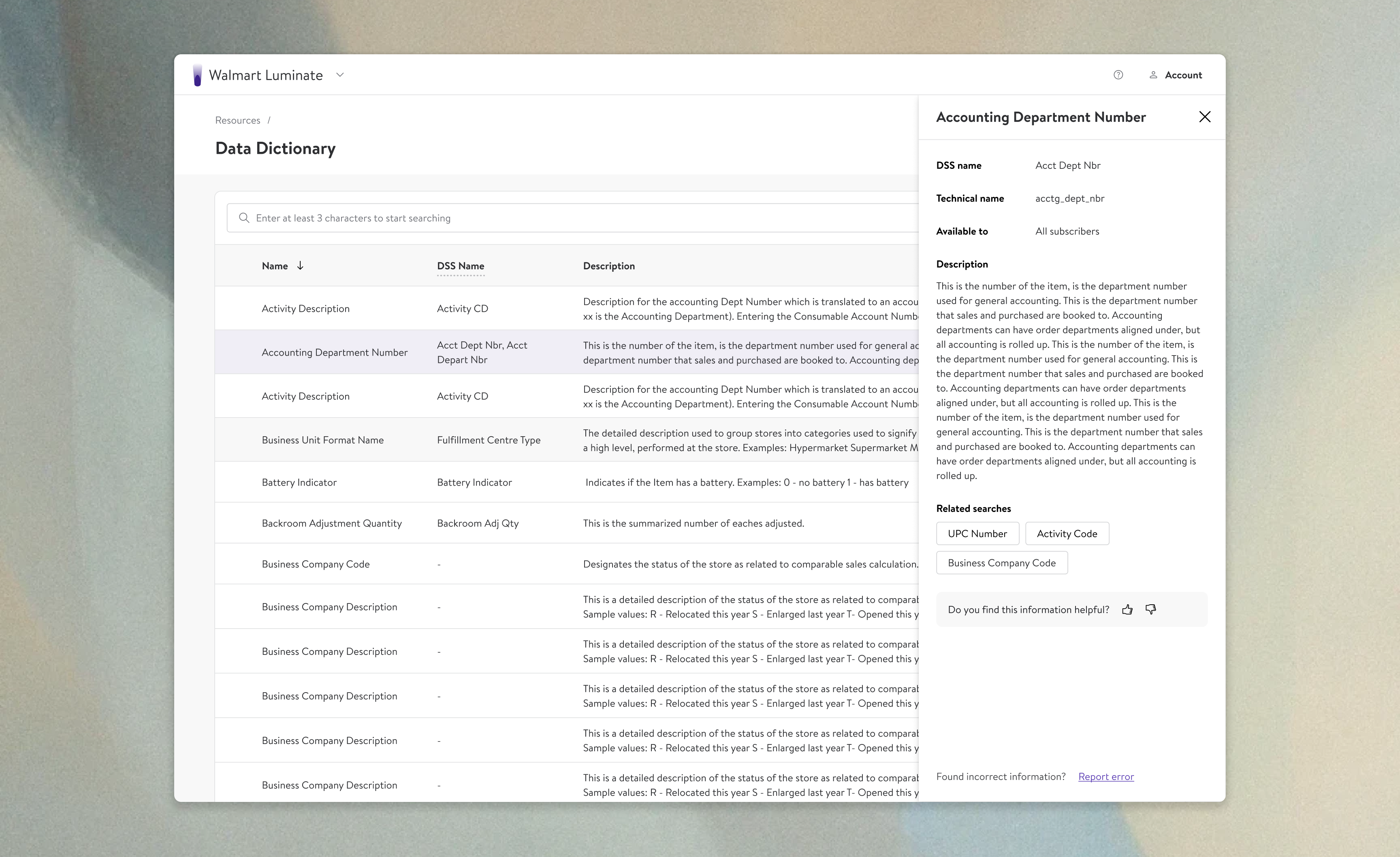Viewport: 1400px width, 857px height.
Task: Open the help question mark icon
Action: [1118, 75]
